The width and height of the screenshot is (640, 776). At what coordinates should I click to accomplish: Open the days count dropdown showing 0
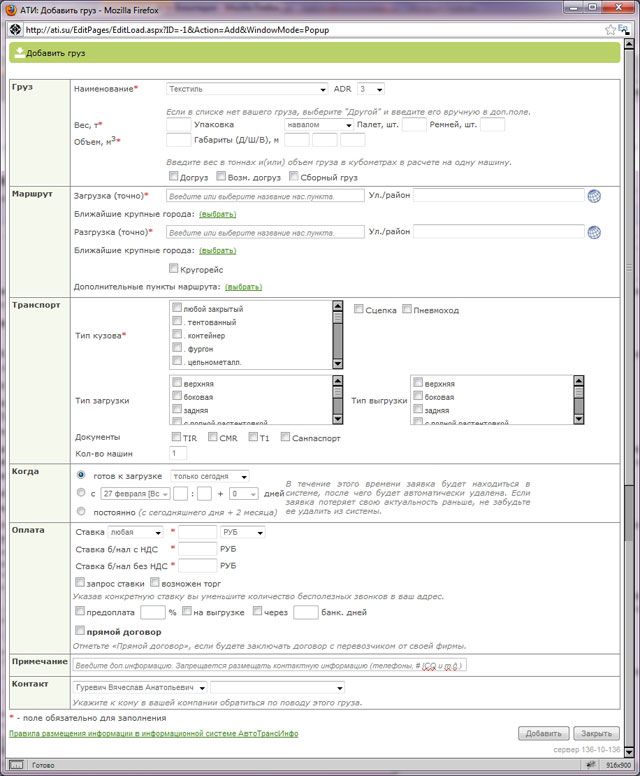tap(244, 493)
